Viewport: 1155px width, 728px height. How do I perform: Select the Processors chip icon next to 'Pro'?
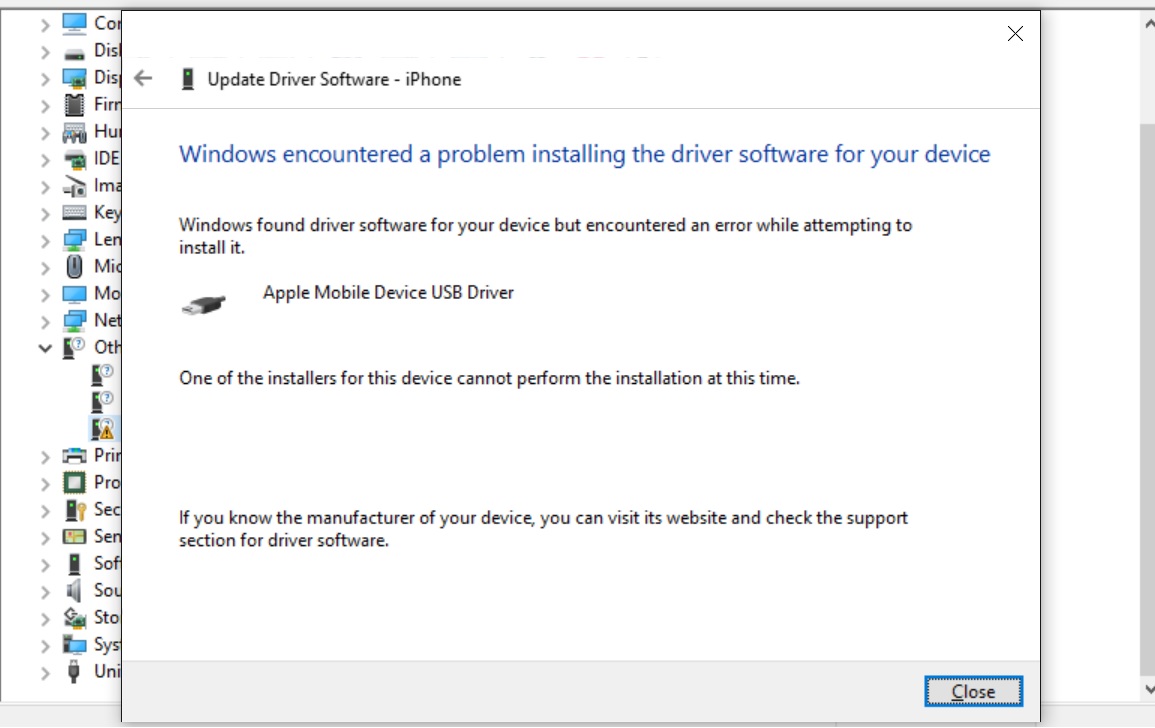[74, 483]
